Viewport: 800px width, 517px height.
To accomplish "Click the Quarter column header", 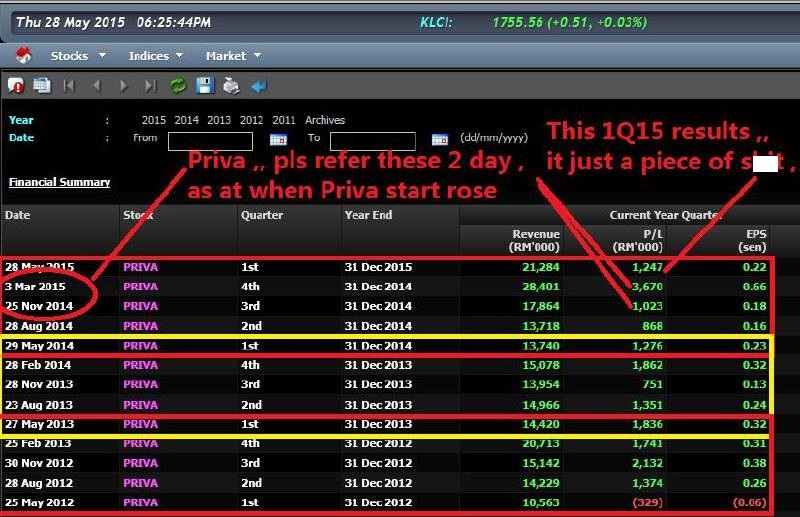I will pos(262,215).
